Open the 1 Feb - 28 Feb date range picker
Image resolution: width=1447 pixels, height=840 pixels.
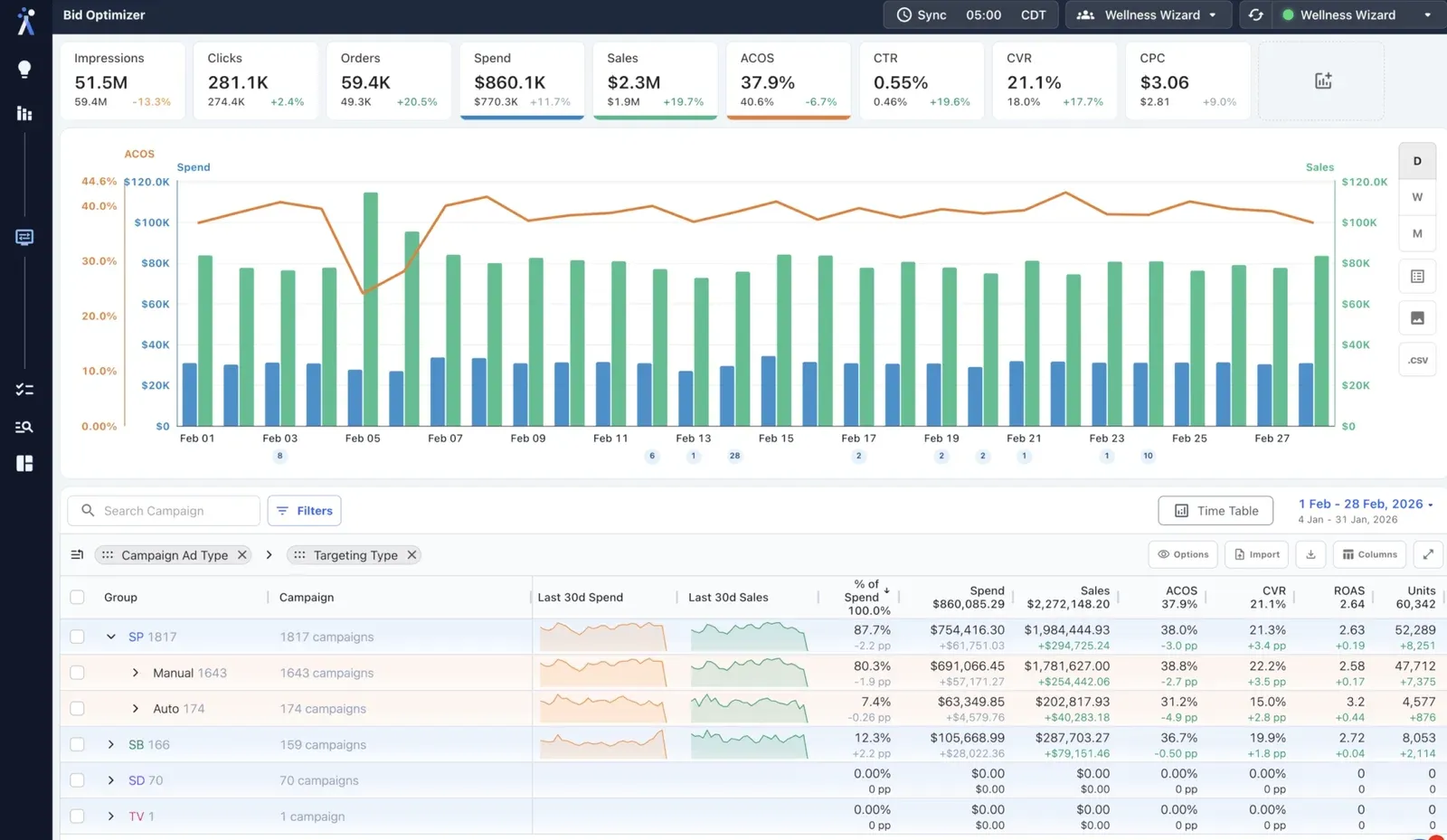(1366, 504)
